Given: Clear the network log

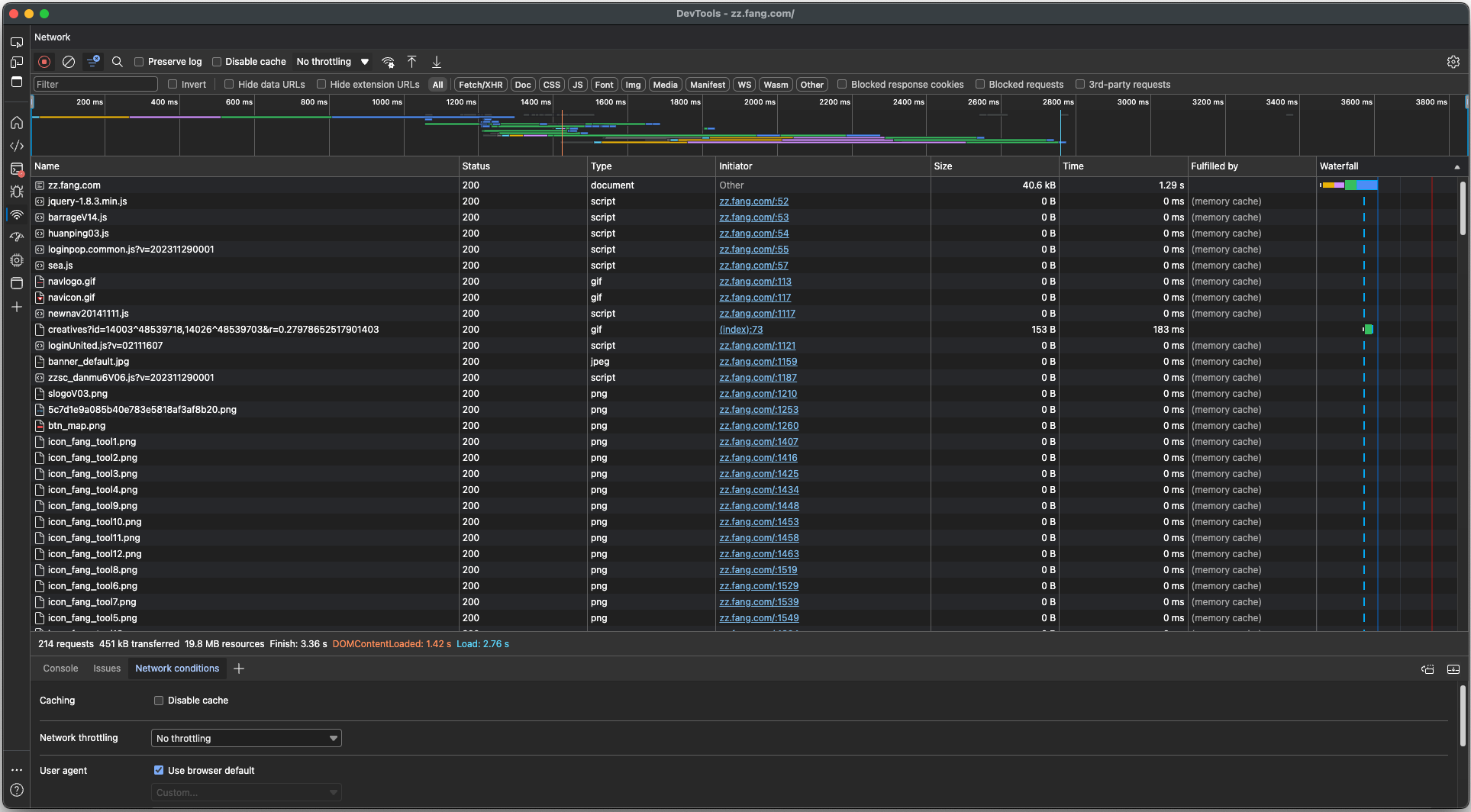Looking at the screenshot, I should pos(69,62).
